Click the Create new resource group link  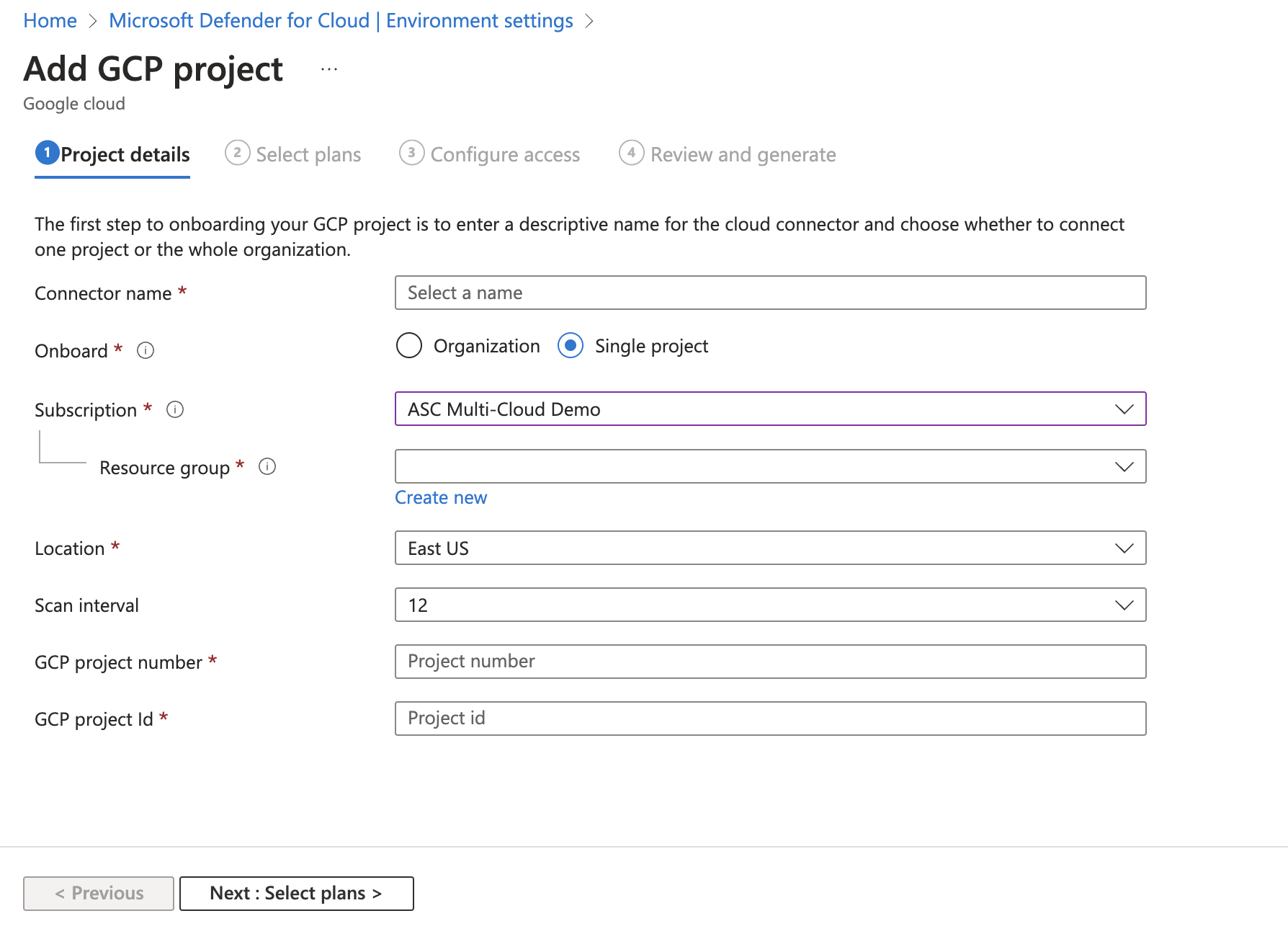pos(441,498)
